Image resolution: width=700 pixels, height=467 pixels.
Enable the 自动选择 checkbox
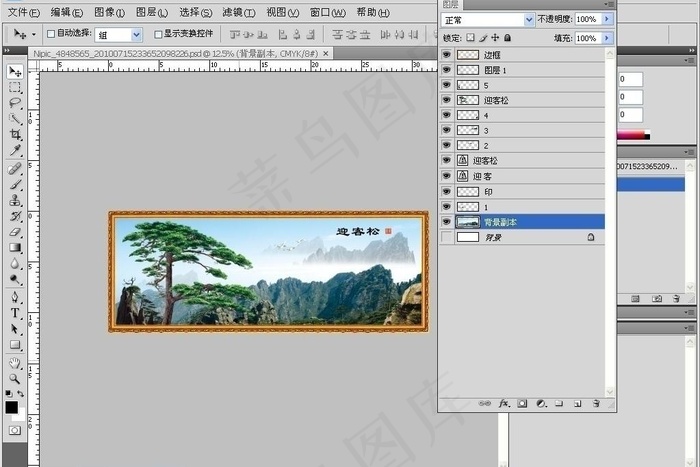[x=51, y=34]
